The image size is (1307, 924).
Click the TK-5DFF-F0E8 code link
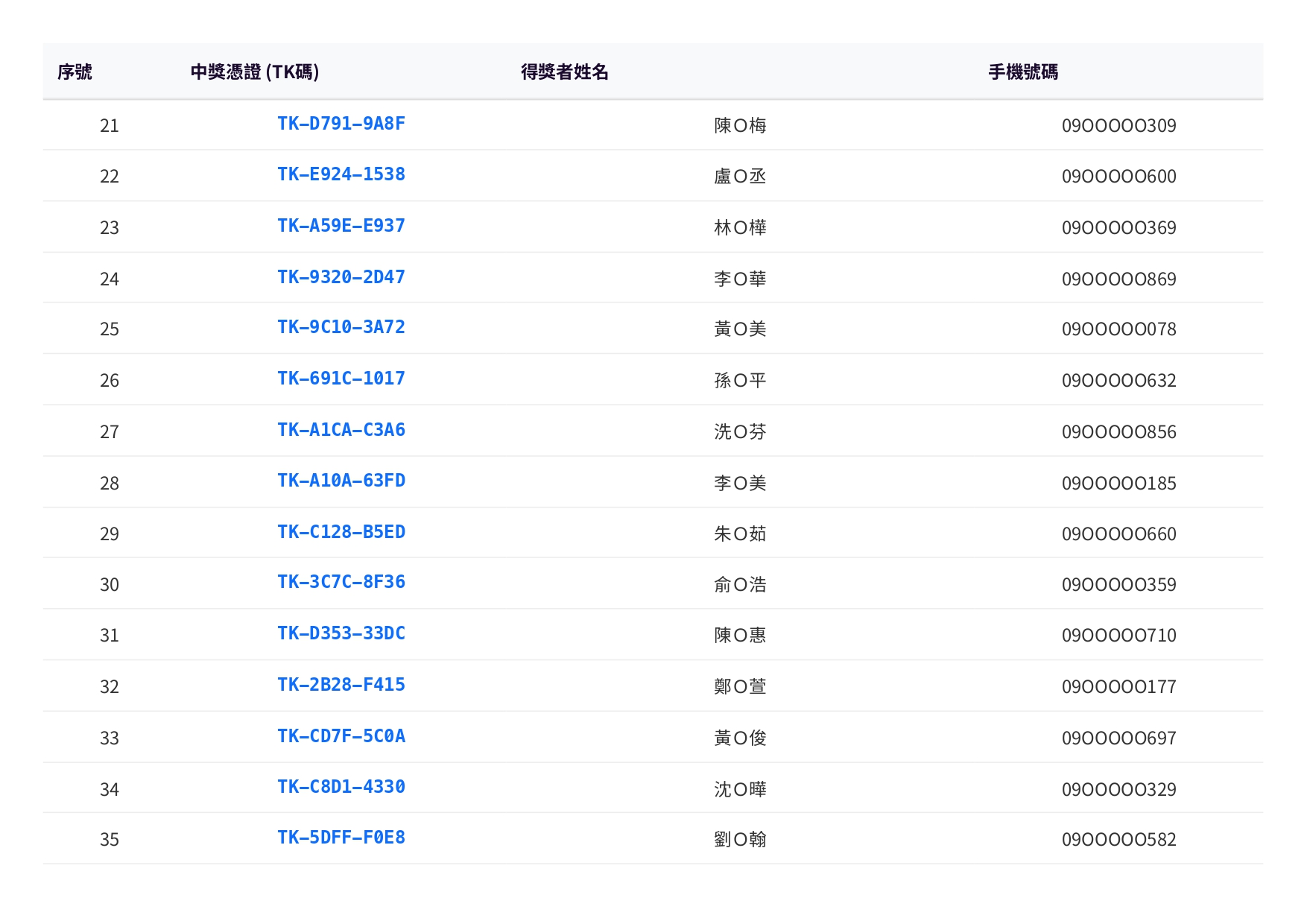[341, 838]
